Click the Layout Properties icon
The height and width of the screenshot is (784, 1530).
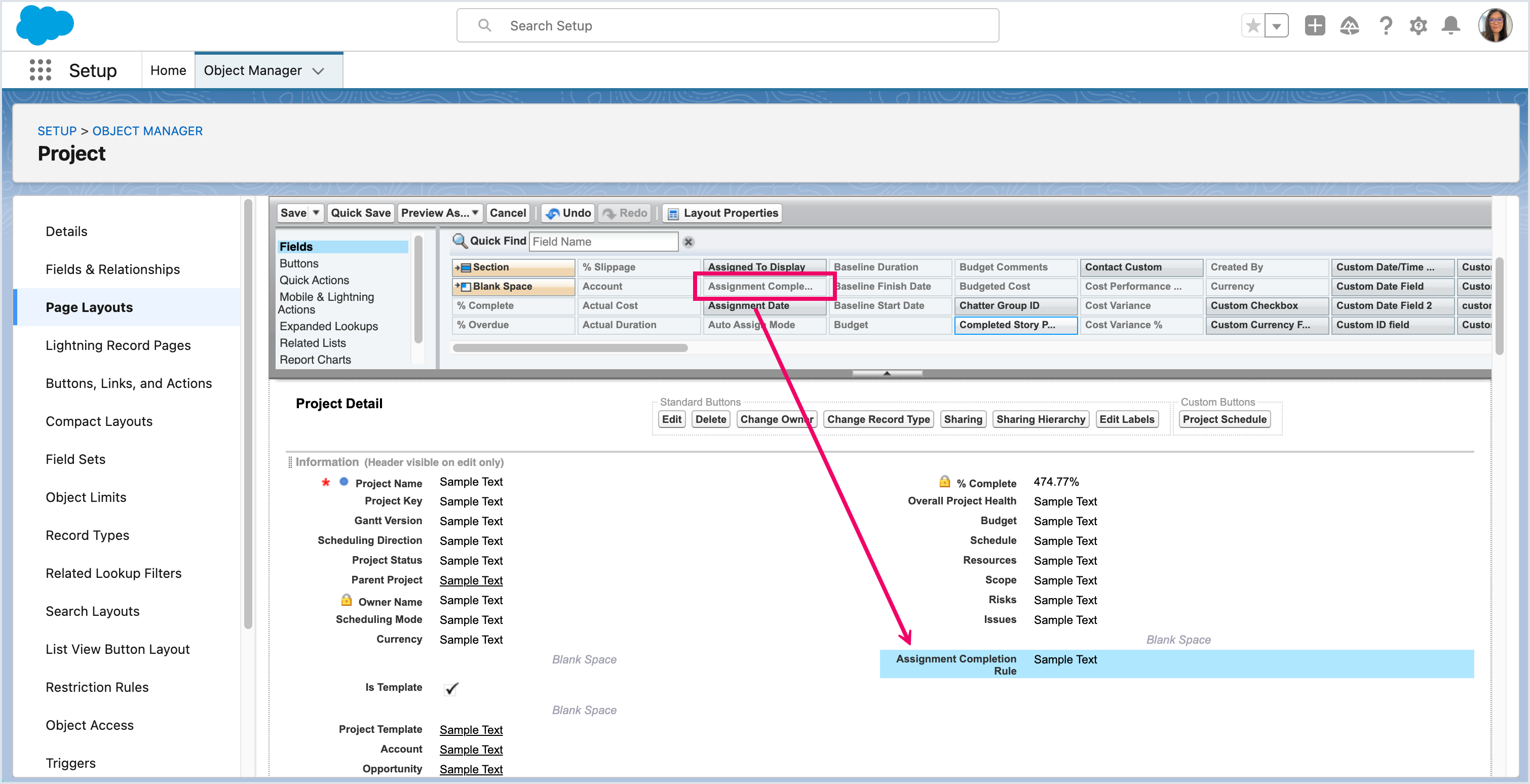pyautogui.click(x=673, y=213)
